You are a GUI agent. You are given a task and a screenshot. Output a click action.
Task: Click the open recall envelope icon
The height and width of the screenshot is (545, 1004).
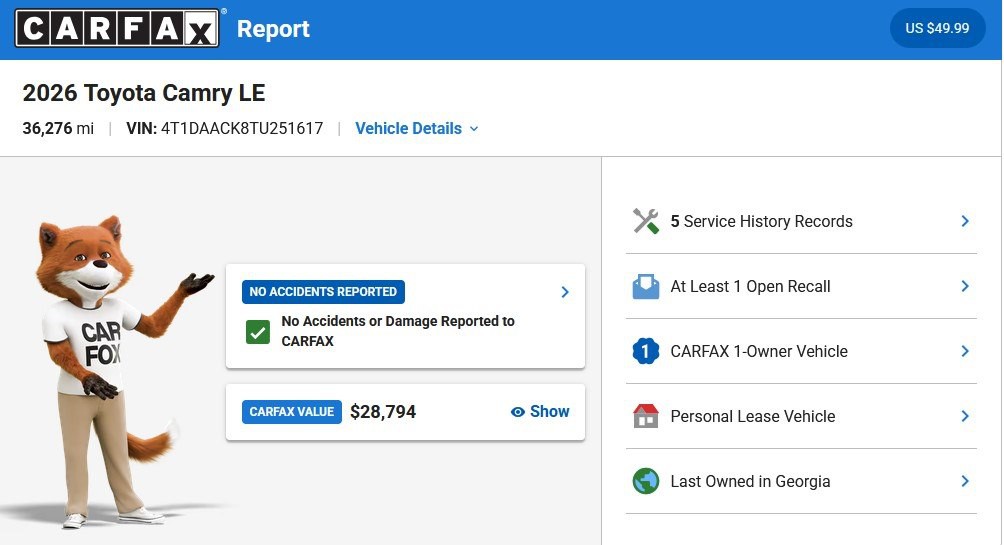coord(645,286)
